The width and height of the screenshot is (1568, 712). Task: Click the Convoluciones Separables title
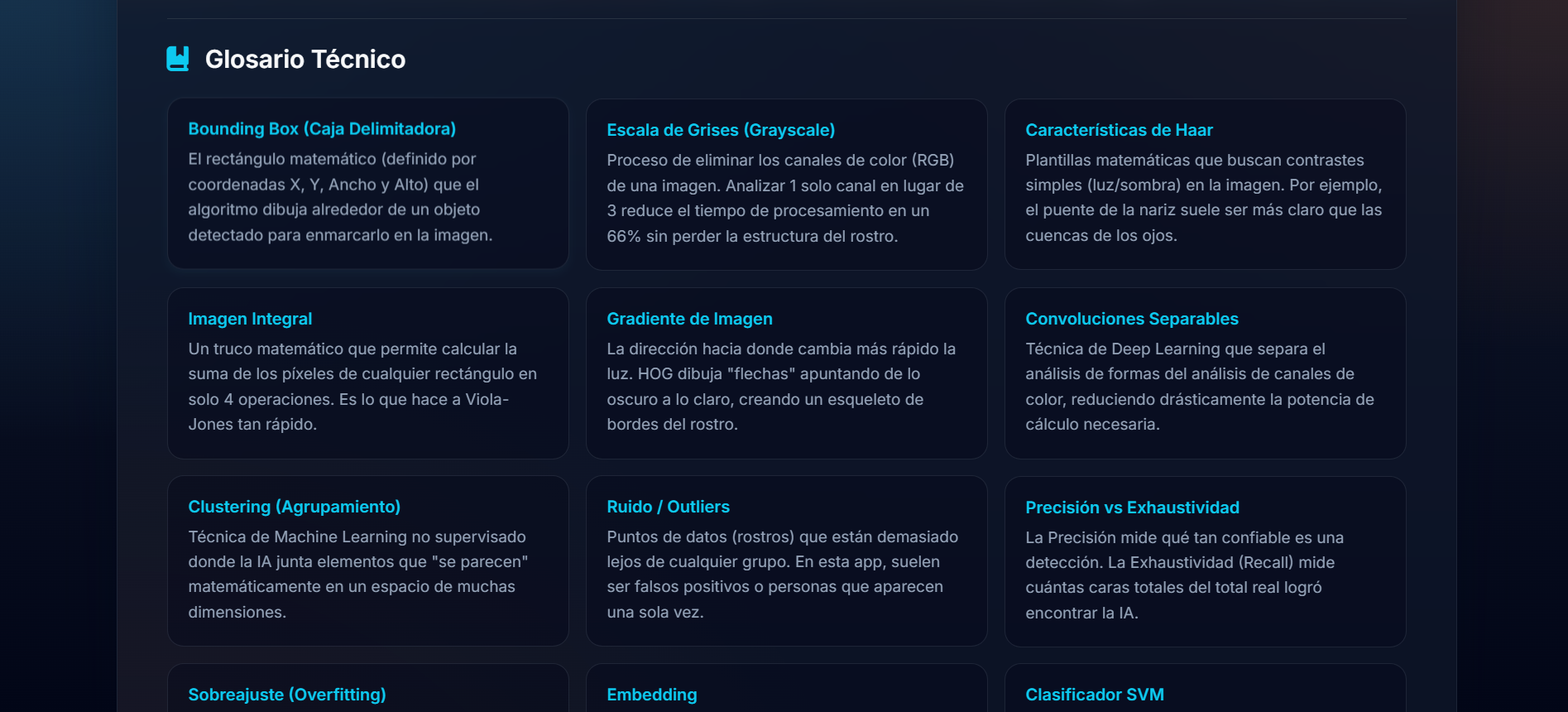coord(1132,319)
